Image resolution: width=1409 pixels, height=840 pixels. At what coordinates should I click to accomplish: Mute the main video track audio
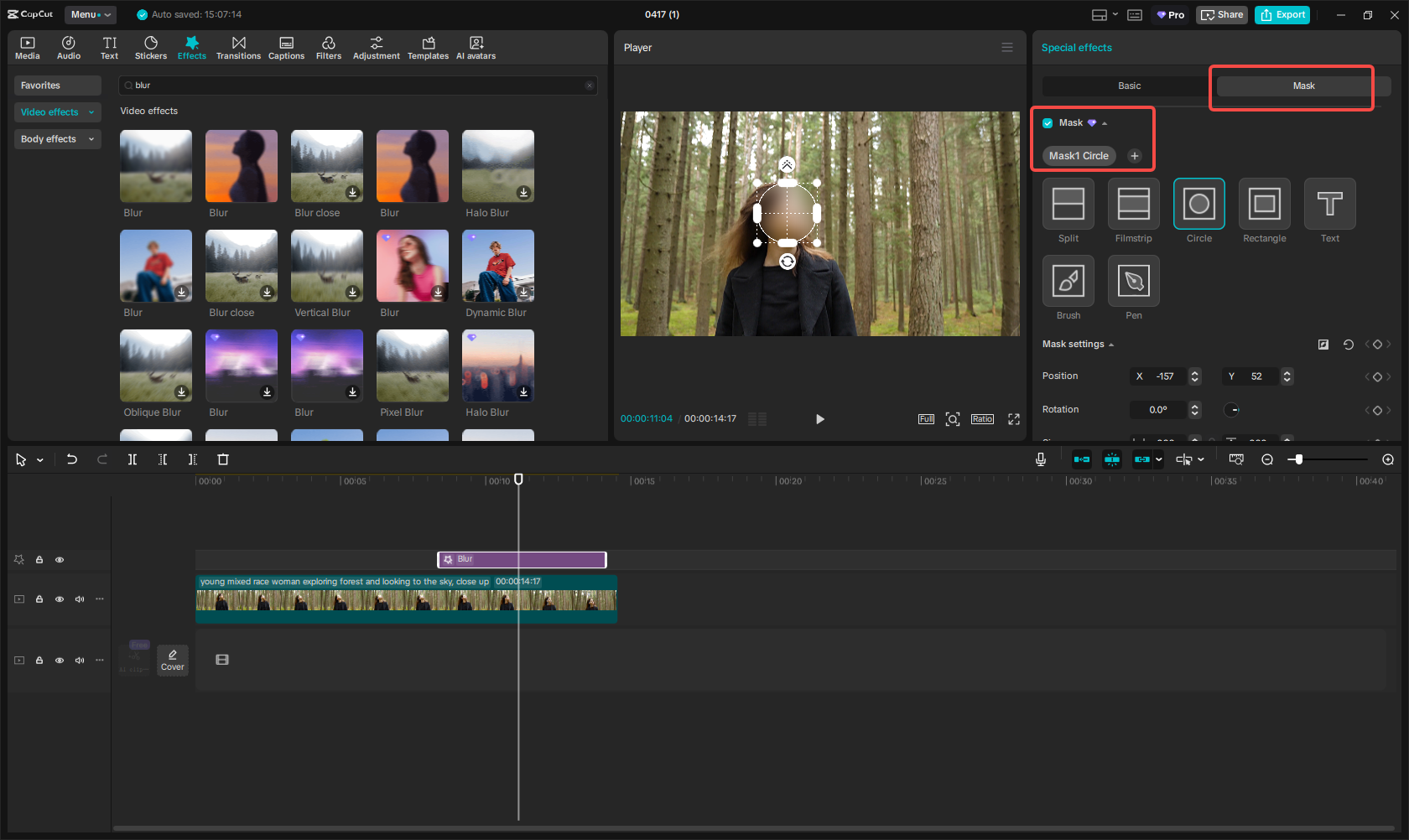(80, 599)
